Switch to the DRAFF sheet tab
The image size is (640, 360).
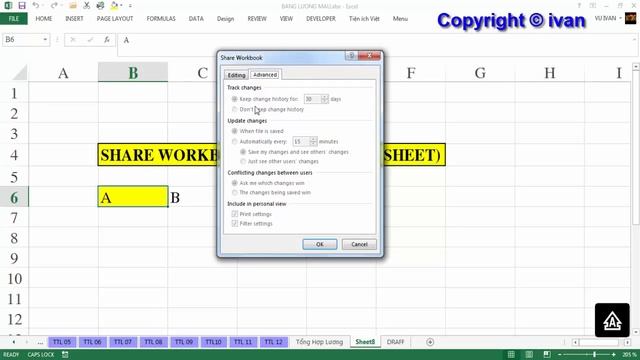pos(395,342)
